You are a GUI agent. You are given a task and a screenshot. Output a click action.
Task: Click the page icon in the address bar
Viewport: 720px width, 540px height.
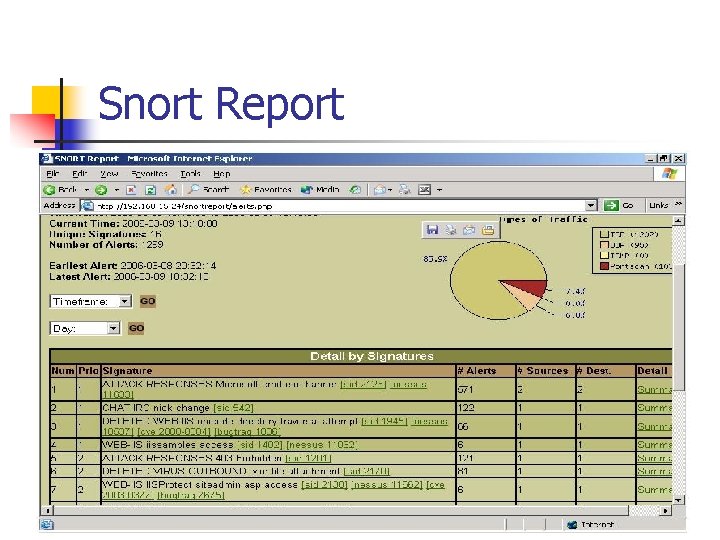click(87, 206)
